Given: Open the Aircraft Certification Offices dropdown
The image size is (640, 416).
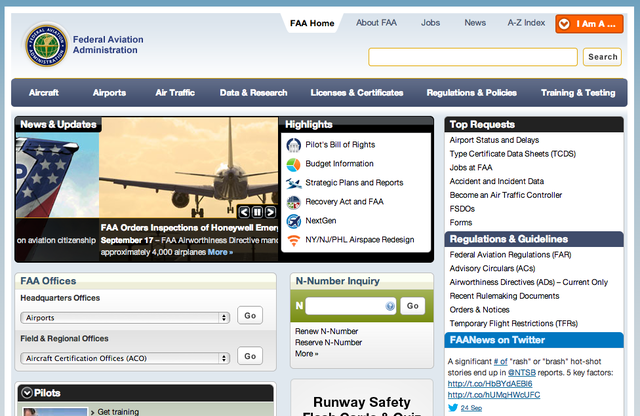Looking at the screenshot, I should tap(125, 358).
